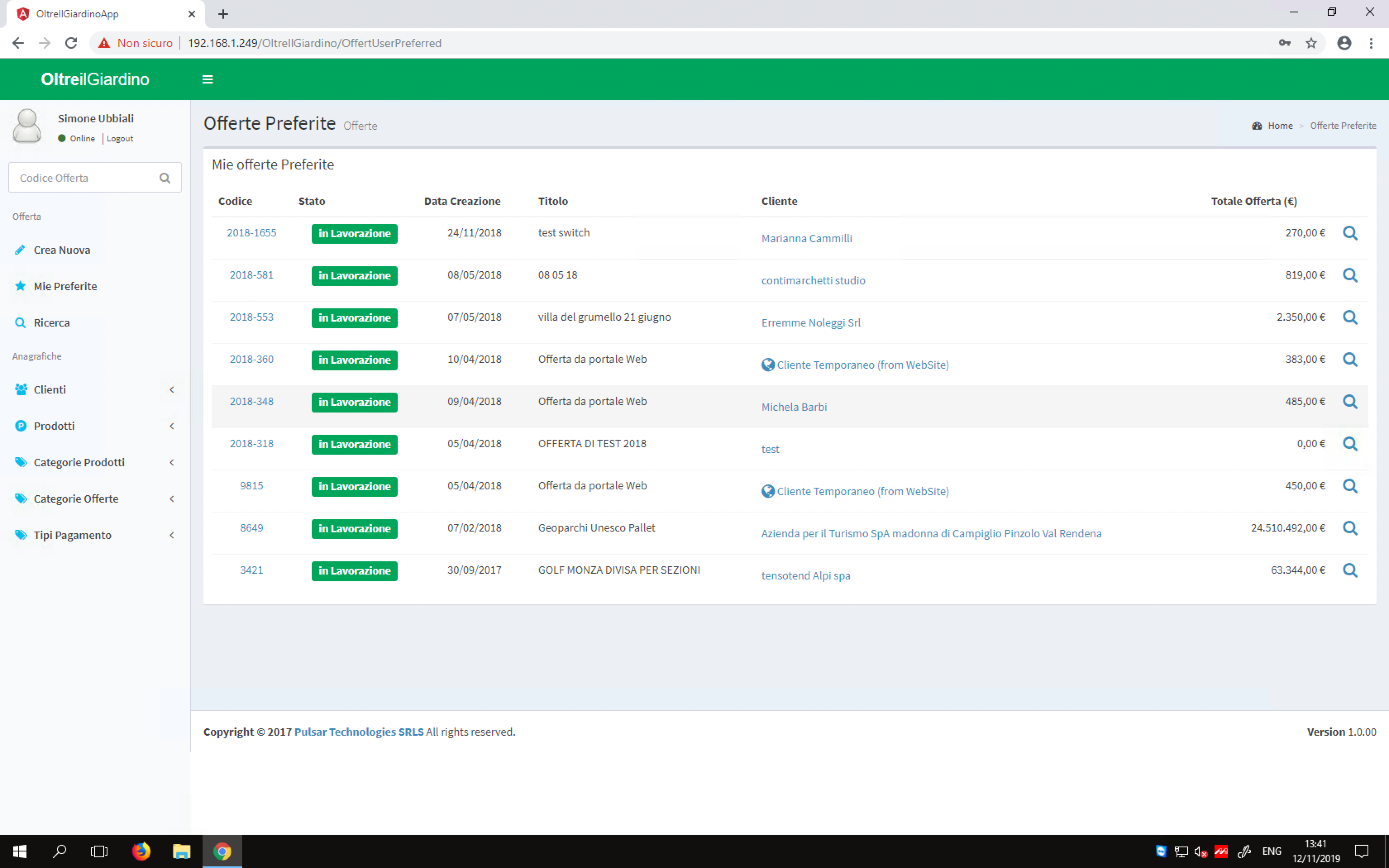Click in Lavorazione badge of offer 2018-581
1389x868 pixels.
[x=354, y=276]
